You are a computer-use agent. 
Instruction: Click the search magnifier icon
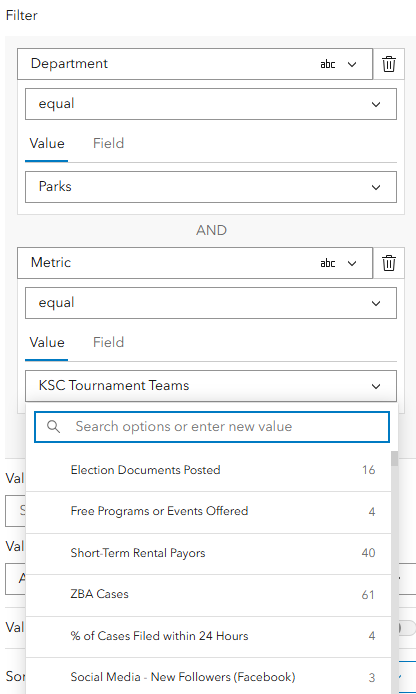(54, 427)
